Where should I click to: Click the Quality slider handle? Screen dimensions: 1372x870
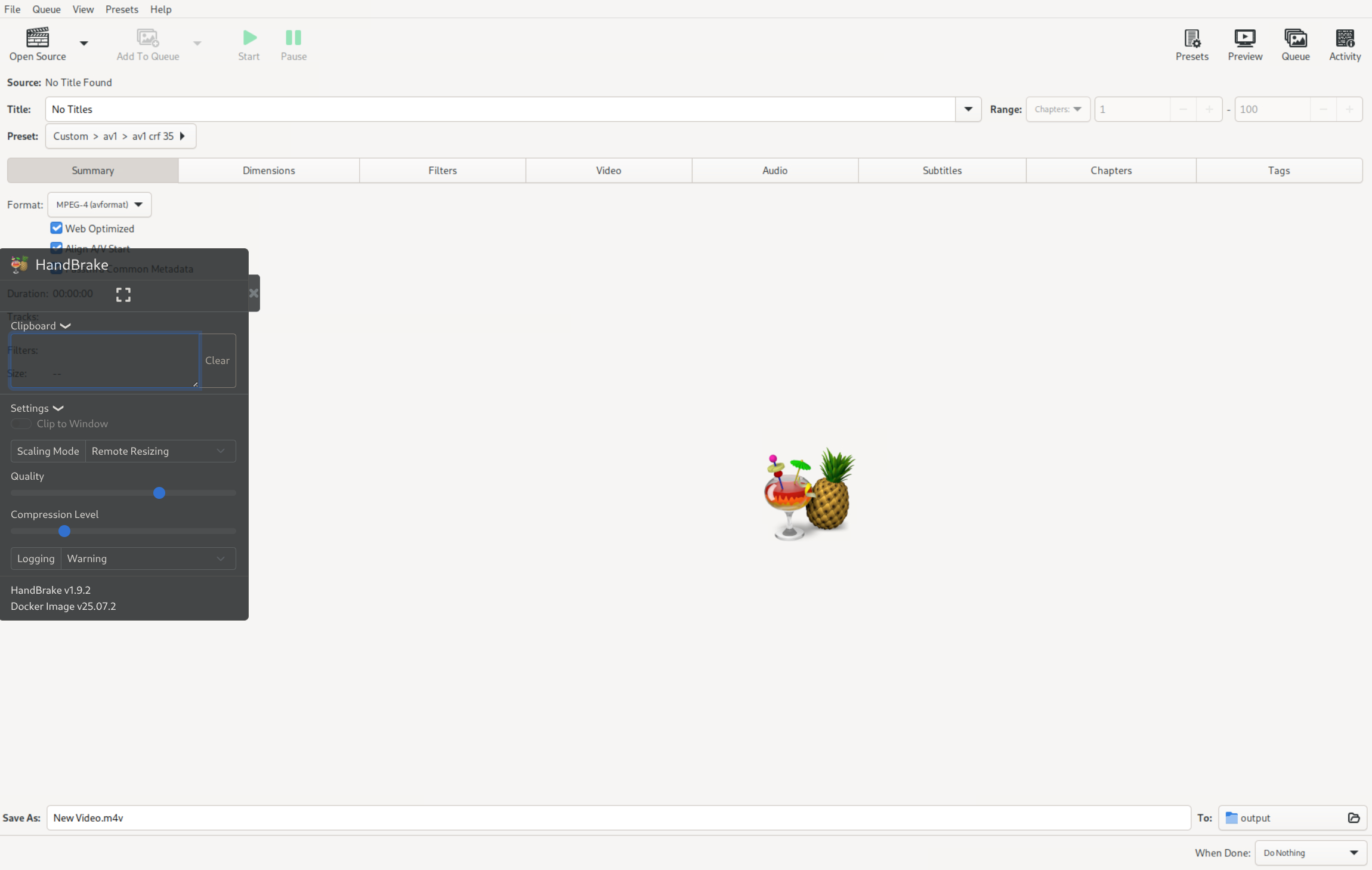159,493
